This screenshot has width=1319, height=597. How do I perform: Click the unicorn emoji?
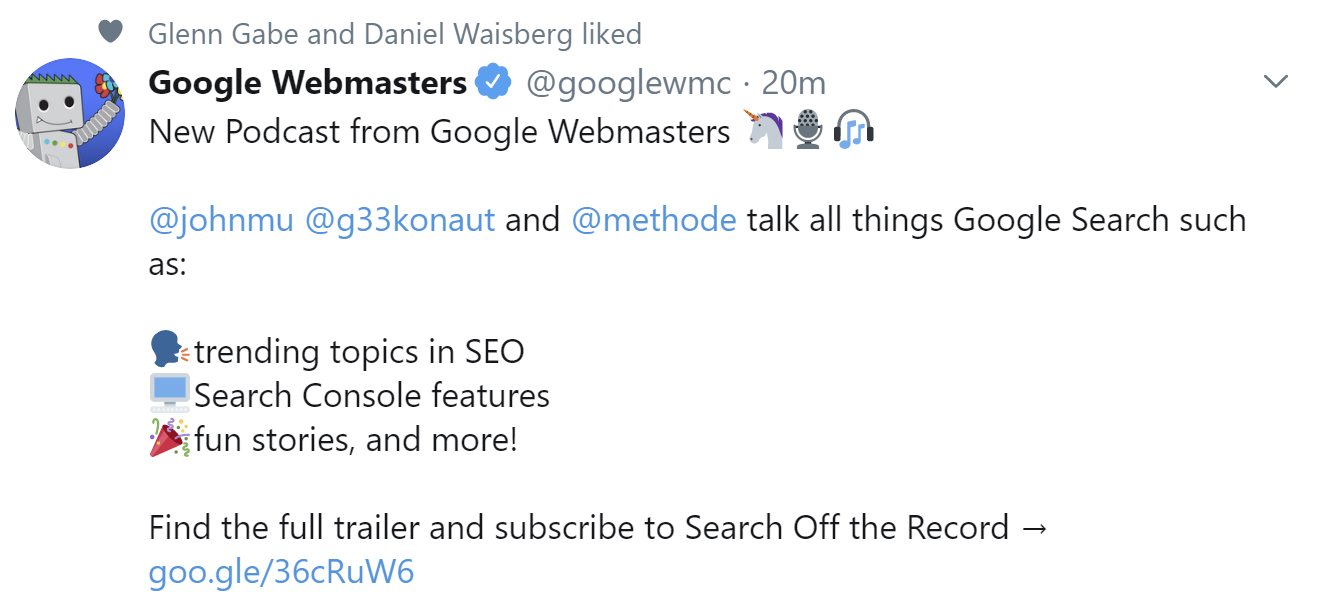pyautogui.click(x=764, y=129)
